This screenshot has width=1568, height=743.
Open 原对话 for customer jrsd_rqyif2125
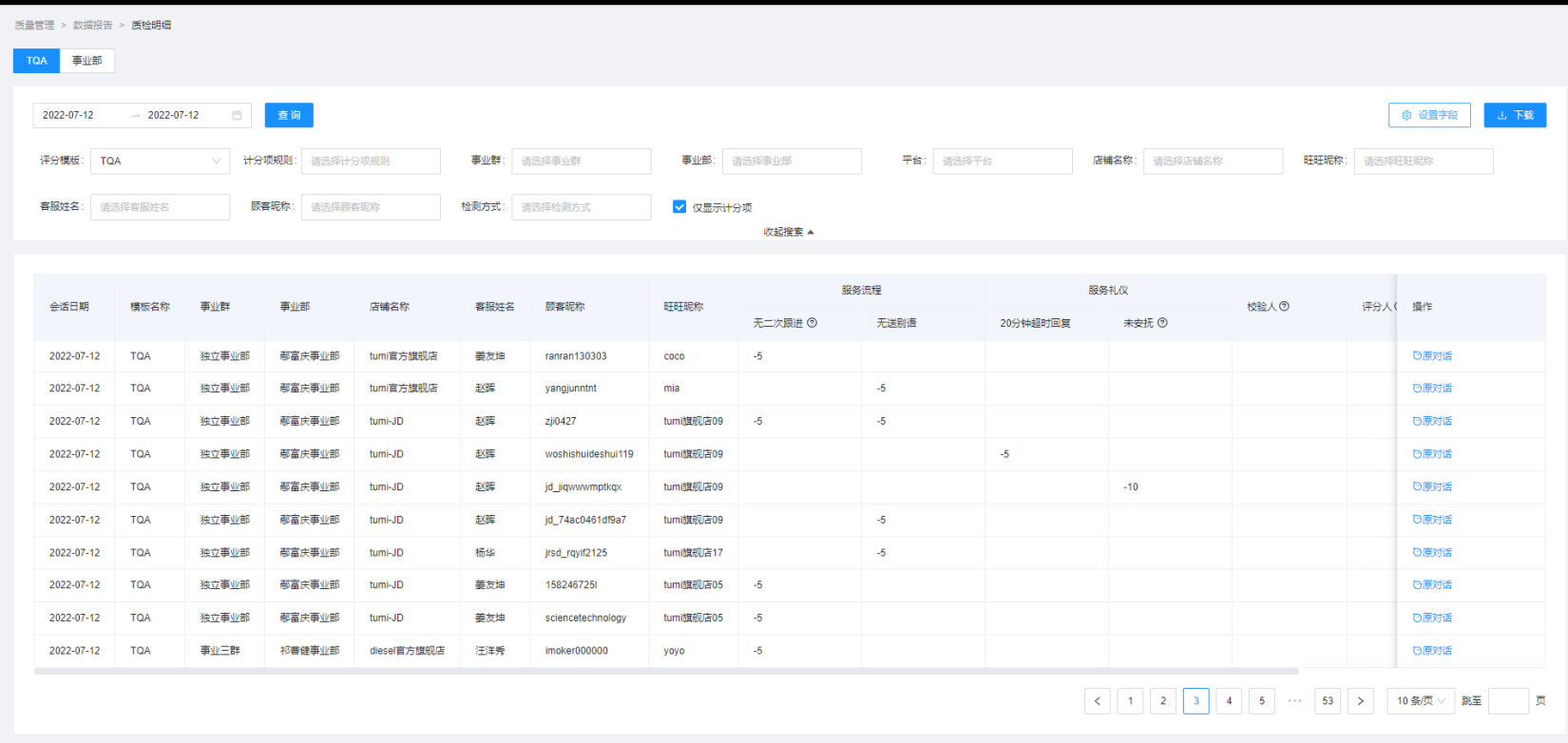coord(1432,552)
